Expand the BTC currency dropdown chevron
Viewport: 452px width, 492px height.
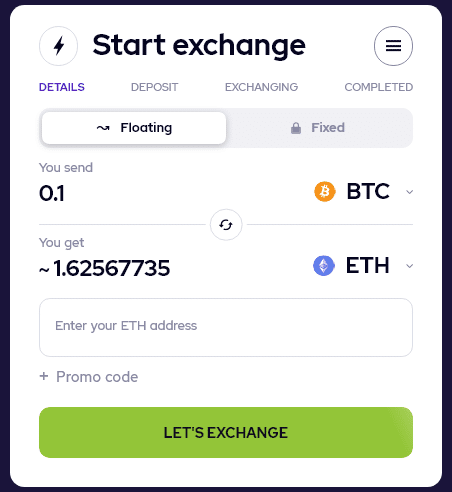409,192
